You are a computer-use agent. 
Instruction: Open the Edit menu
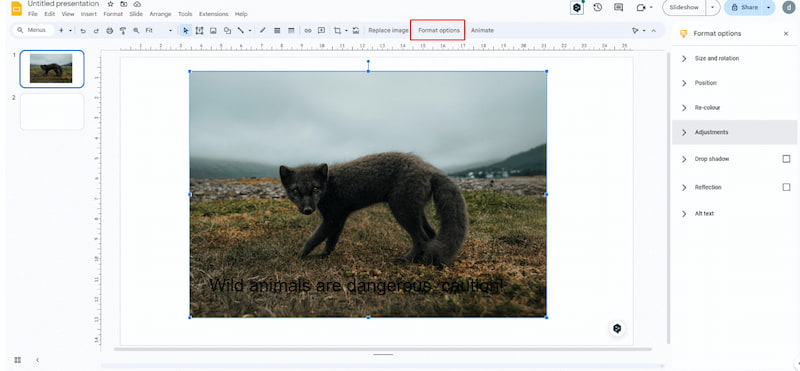point(49,14)
